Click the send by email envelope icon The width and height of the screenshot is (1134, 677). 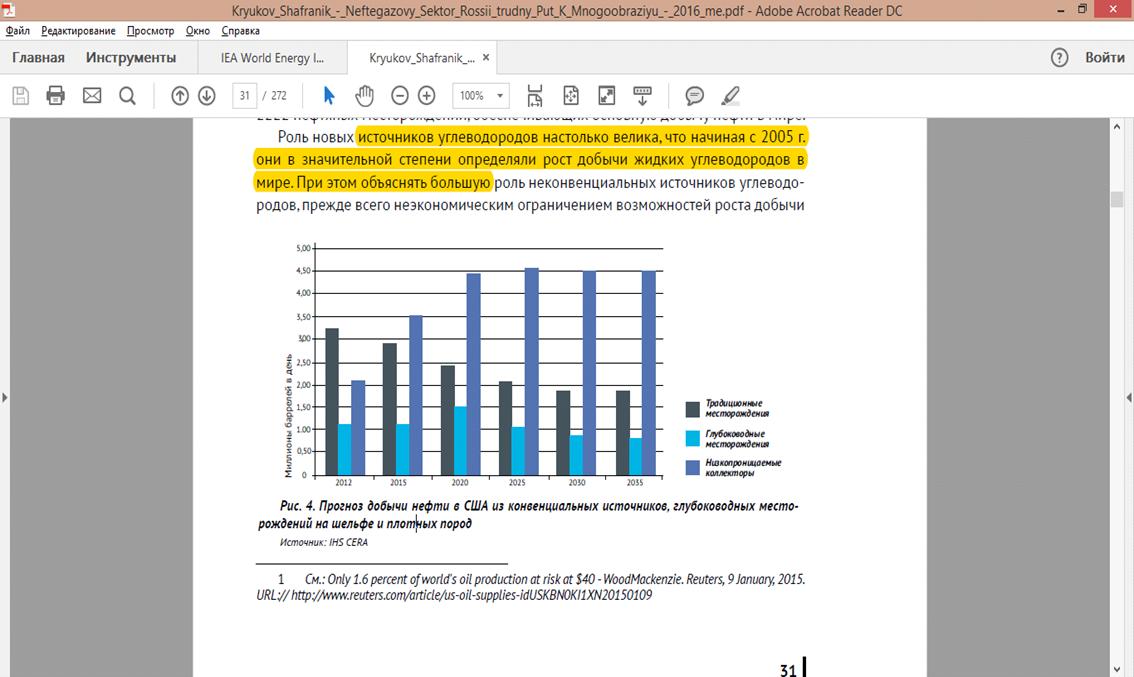(92, 96)
